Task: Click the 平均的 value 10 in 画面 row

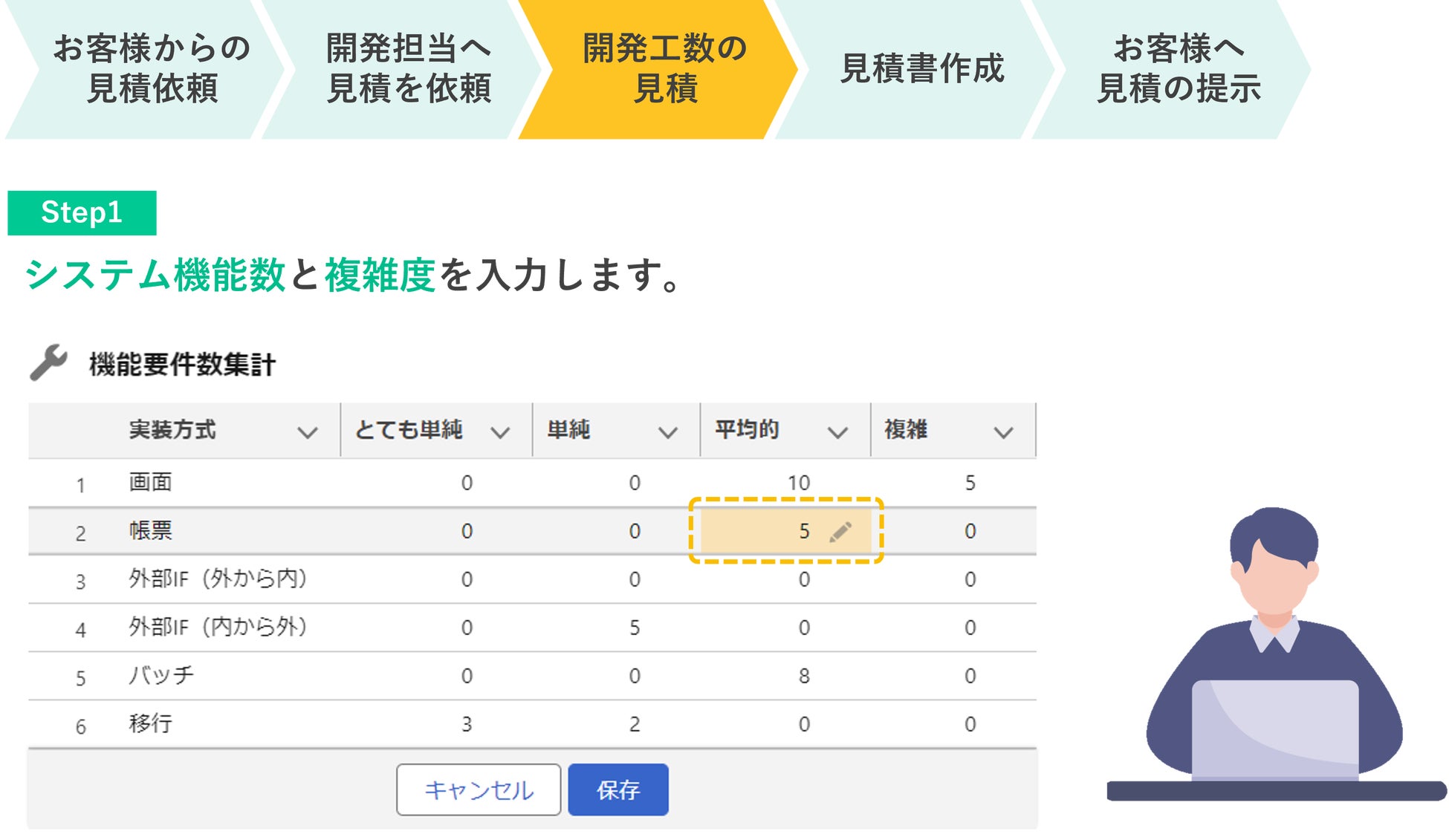Action: [799, 483]
